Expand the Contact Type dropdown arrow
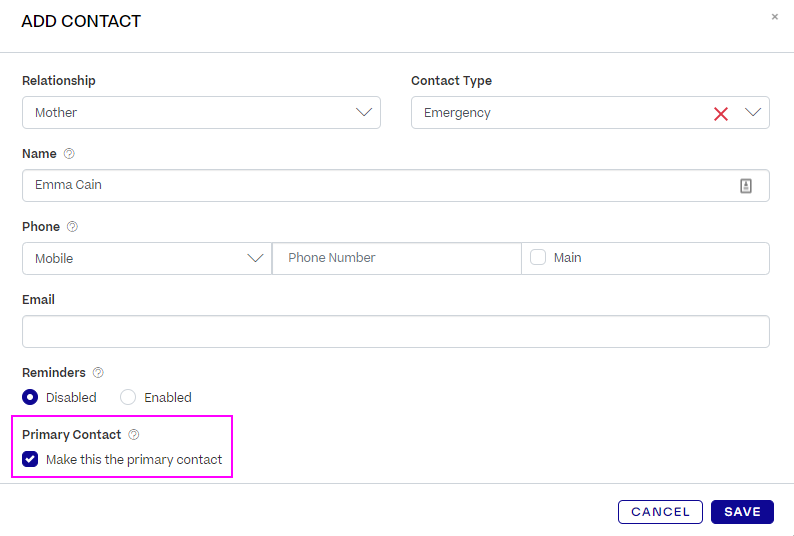 tap(753, 112)
